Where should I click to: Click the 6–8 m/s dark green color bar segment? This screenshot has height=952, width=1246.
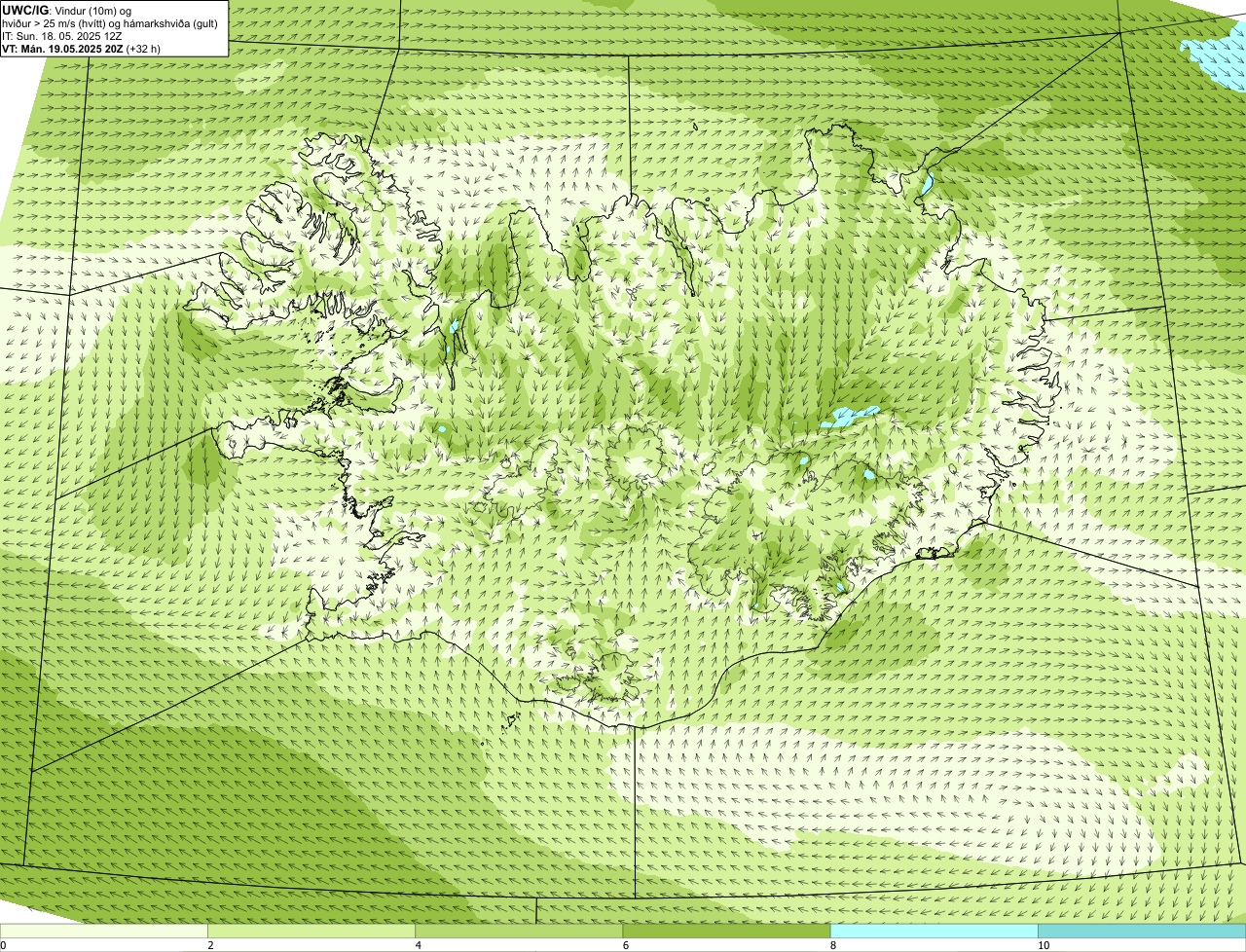(726, 932)
